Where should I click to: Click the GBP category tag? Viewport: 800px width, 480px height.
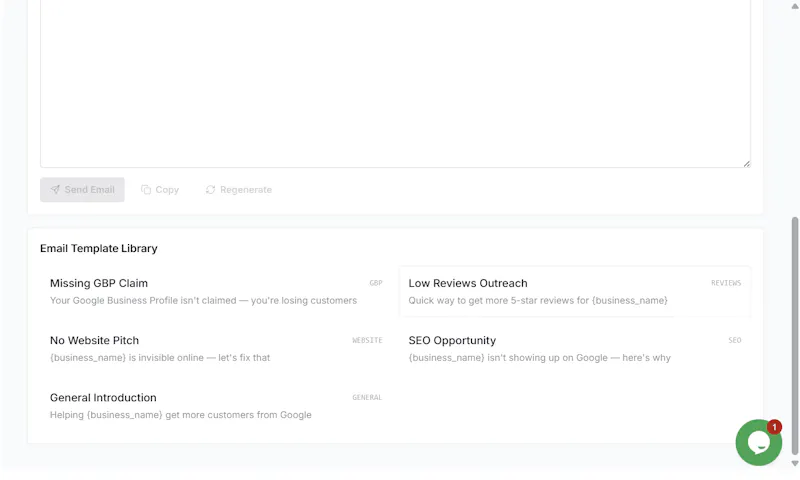tap(376, 283)
